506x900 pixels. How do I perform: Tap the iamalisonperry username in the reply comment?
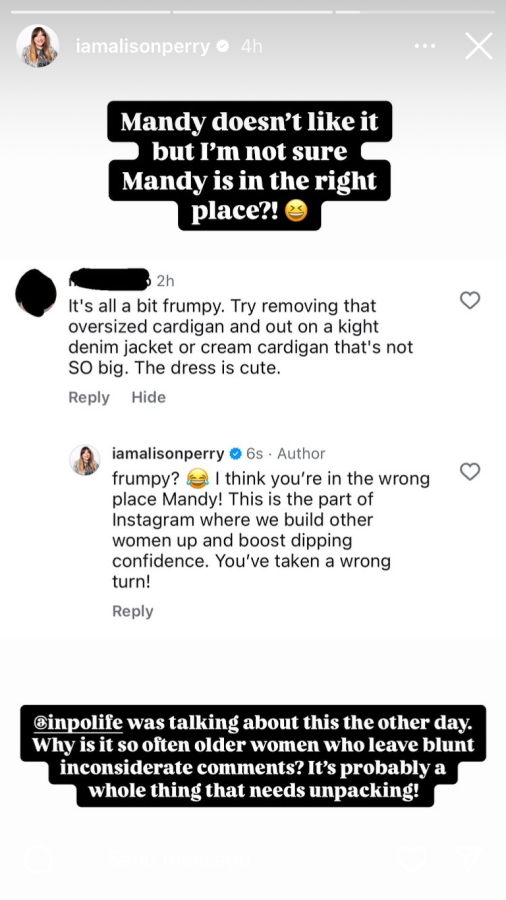[168, 453]
